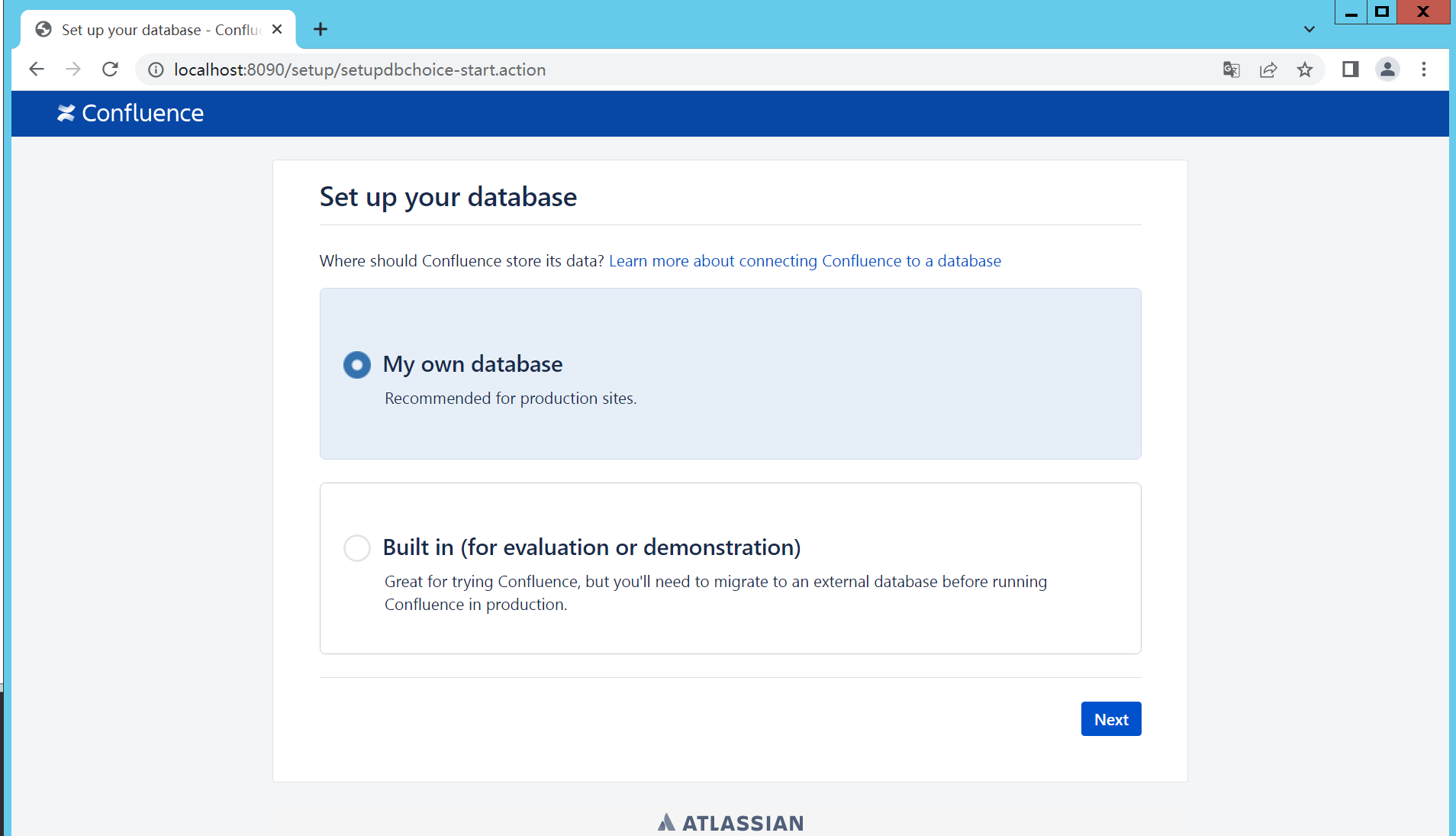Maximize the browser window
The image size is (1456, 836).
coord(1382,12)
